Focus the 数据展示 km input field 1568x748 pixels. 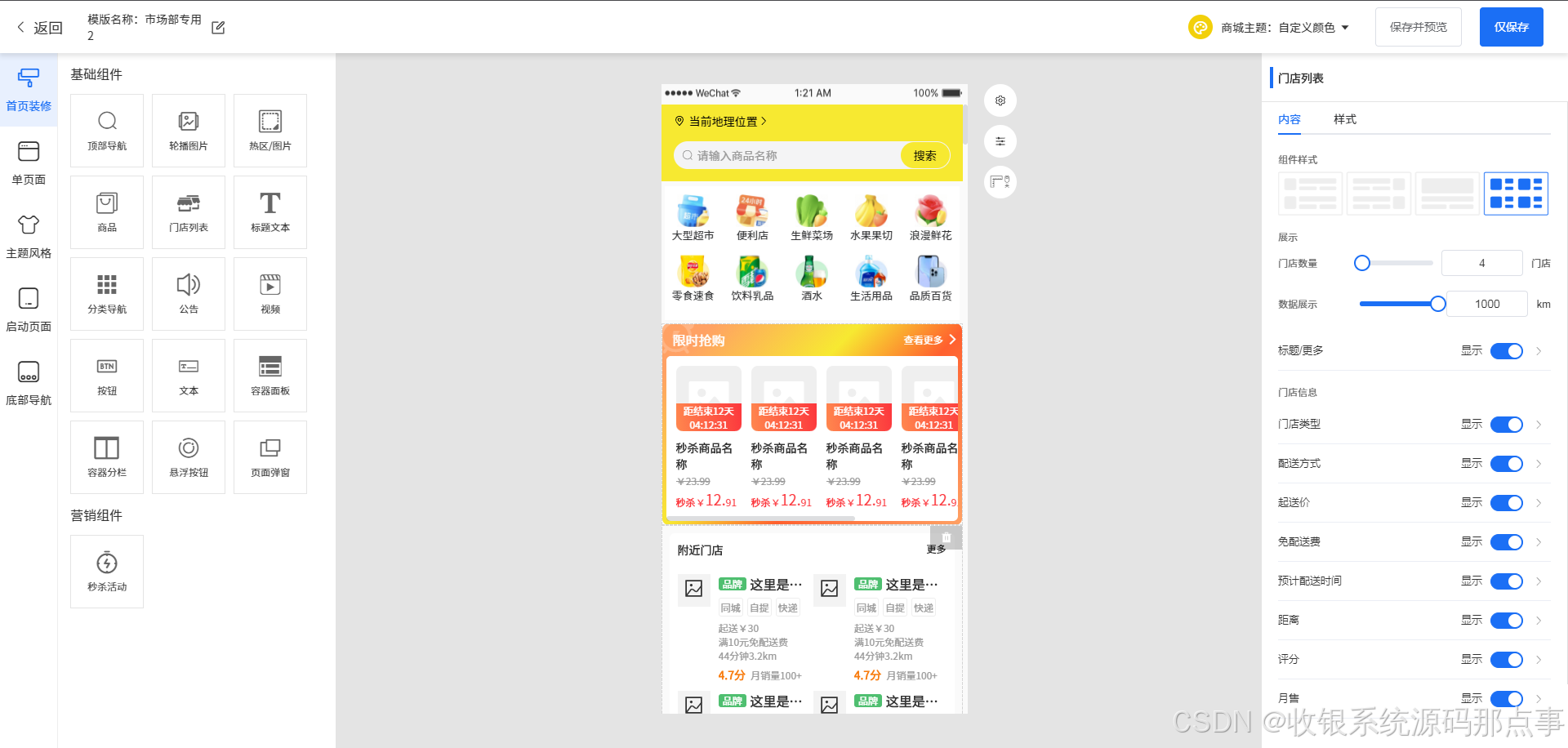[1487, 304]
